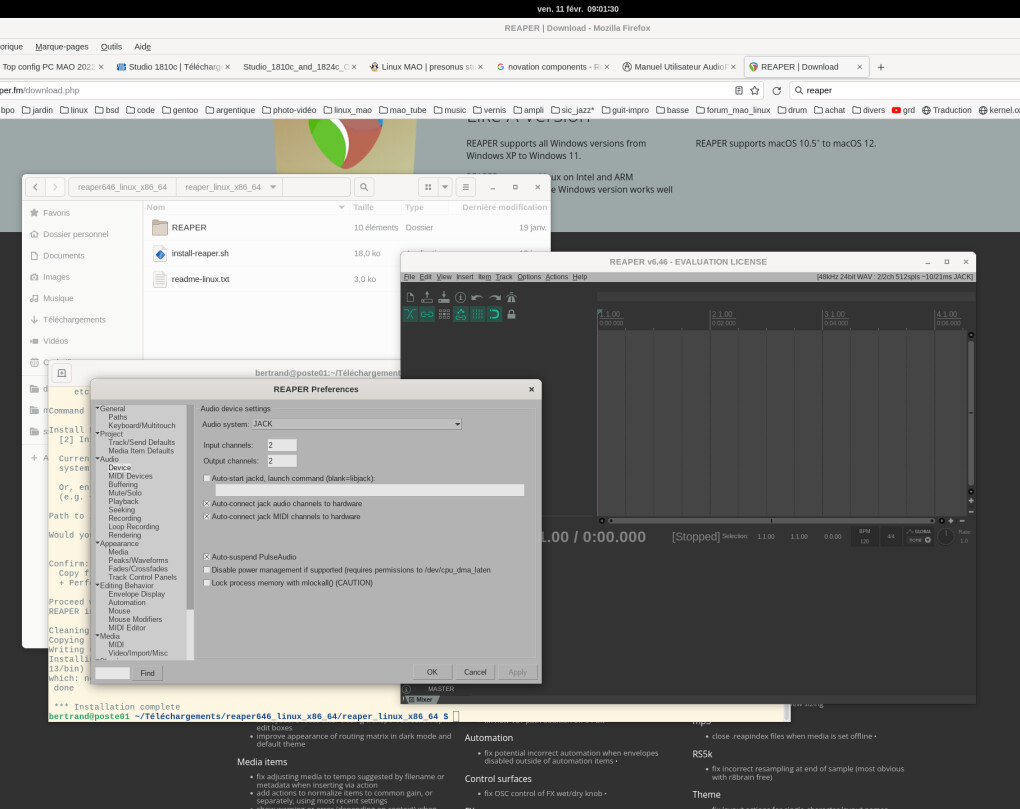Toggle ripple editing icon in REAPER toolbar
Image resolution: width=1020 pixels, height=809 pixels.
(444, 315)
